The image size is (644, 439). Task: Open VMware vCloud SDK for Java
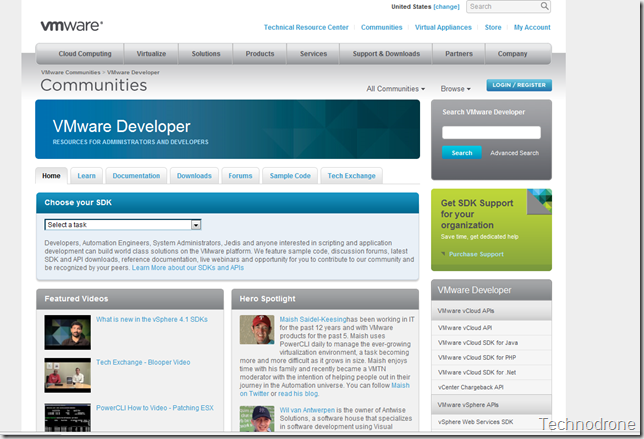478,342
